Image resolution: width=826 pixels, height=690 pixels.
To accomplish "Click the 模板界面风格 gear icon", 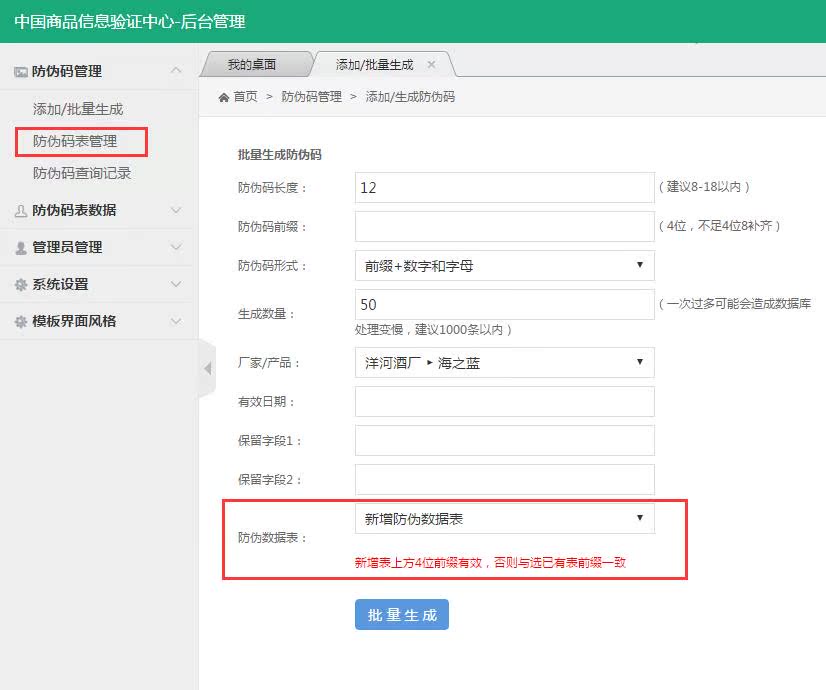I will (x=21, y=321).
